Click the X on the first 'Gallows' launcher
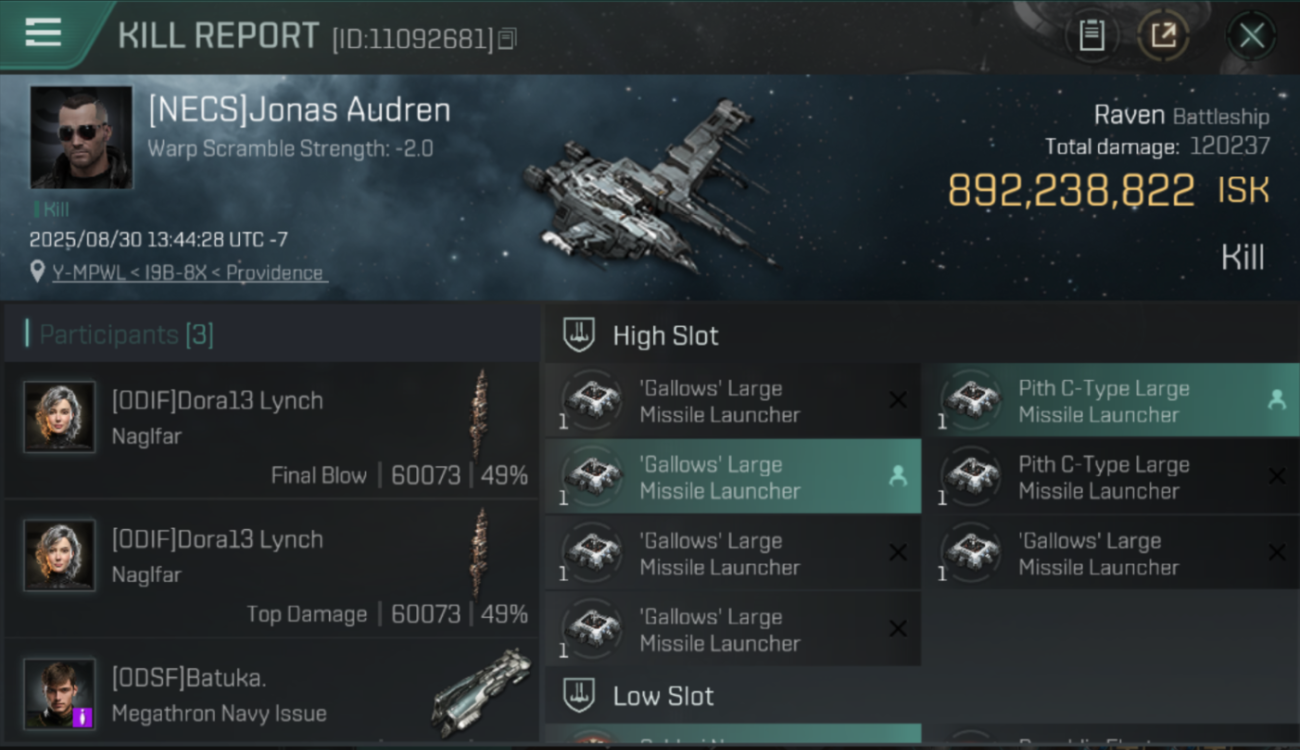Image resolution: width=1300 pixels, height=750 pixels. (x=898, y=400)
